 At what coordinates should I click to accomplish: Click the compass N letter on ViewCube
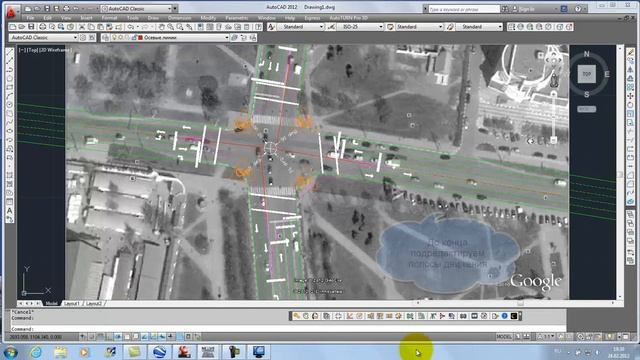[x=587, y=54]
